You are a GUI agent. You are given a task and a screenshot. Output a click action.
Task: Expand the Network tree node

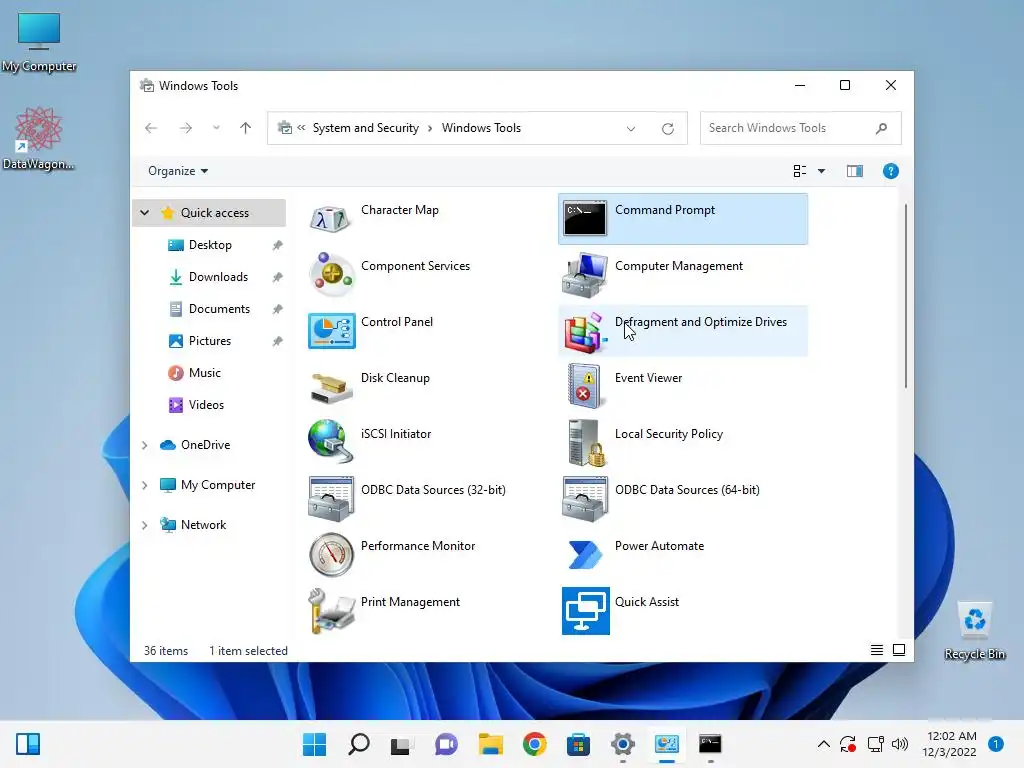(x=145, y=525)
